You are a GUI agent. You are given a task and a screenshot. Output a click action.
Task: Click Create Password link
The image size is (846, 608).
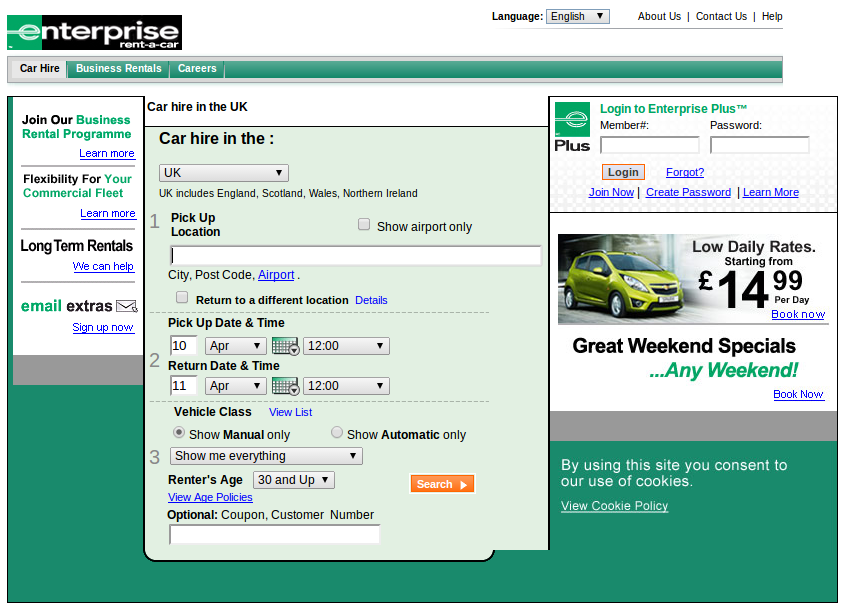pos(688,193)
